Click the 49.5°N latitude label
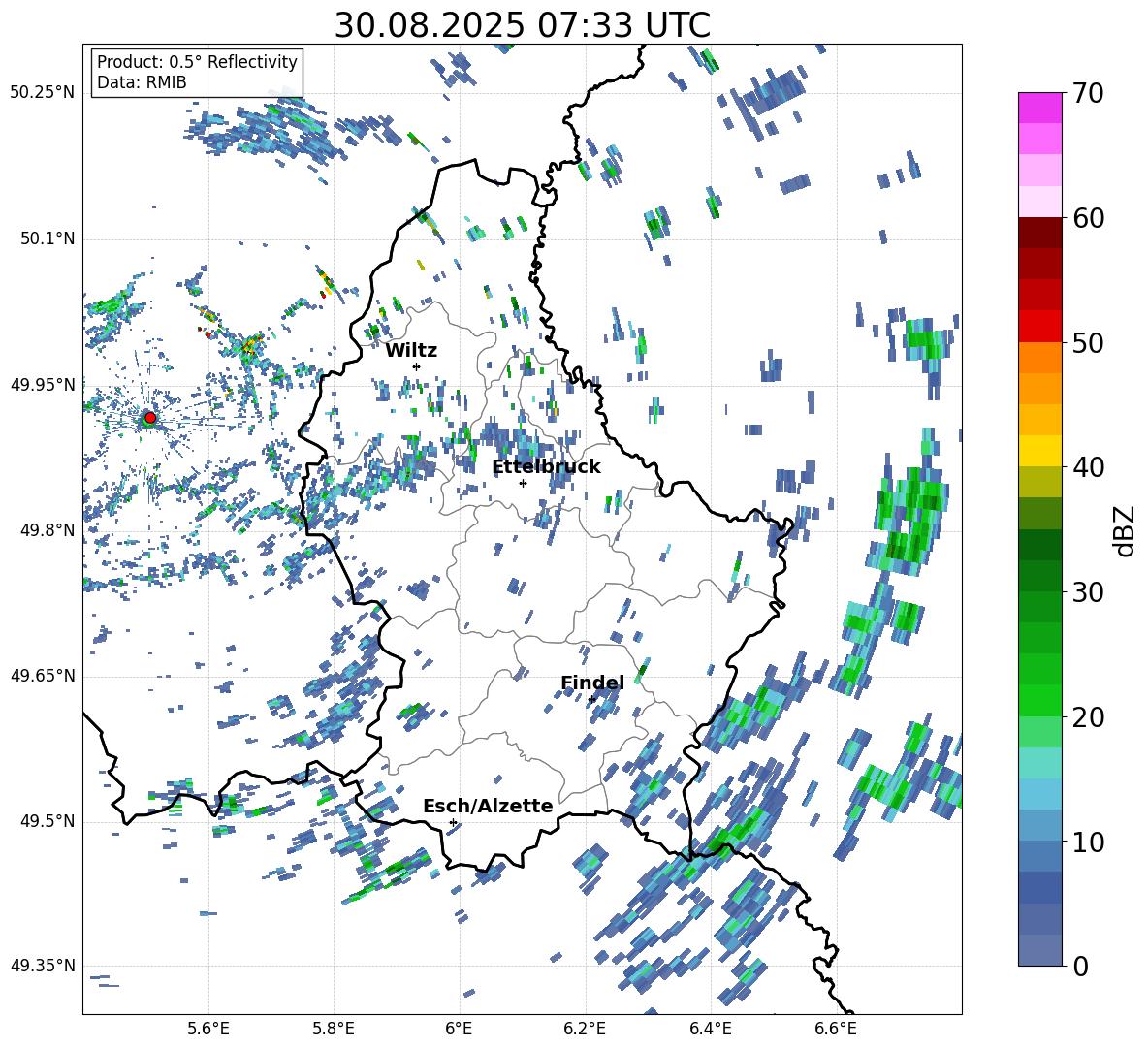The width and height of the screenshot is (1148, 1048). point(47,820)
